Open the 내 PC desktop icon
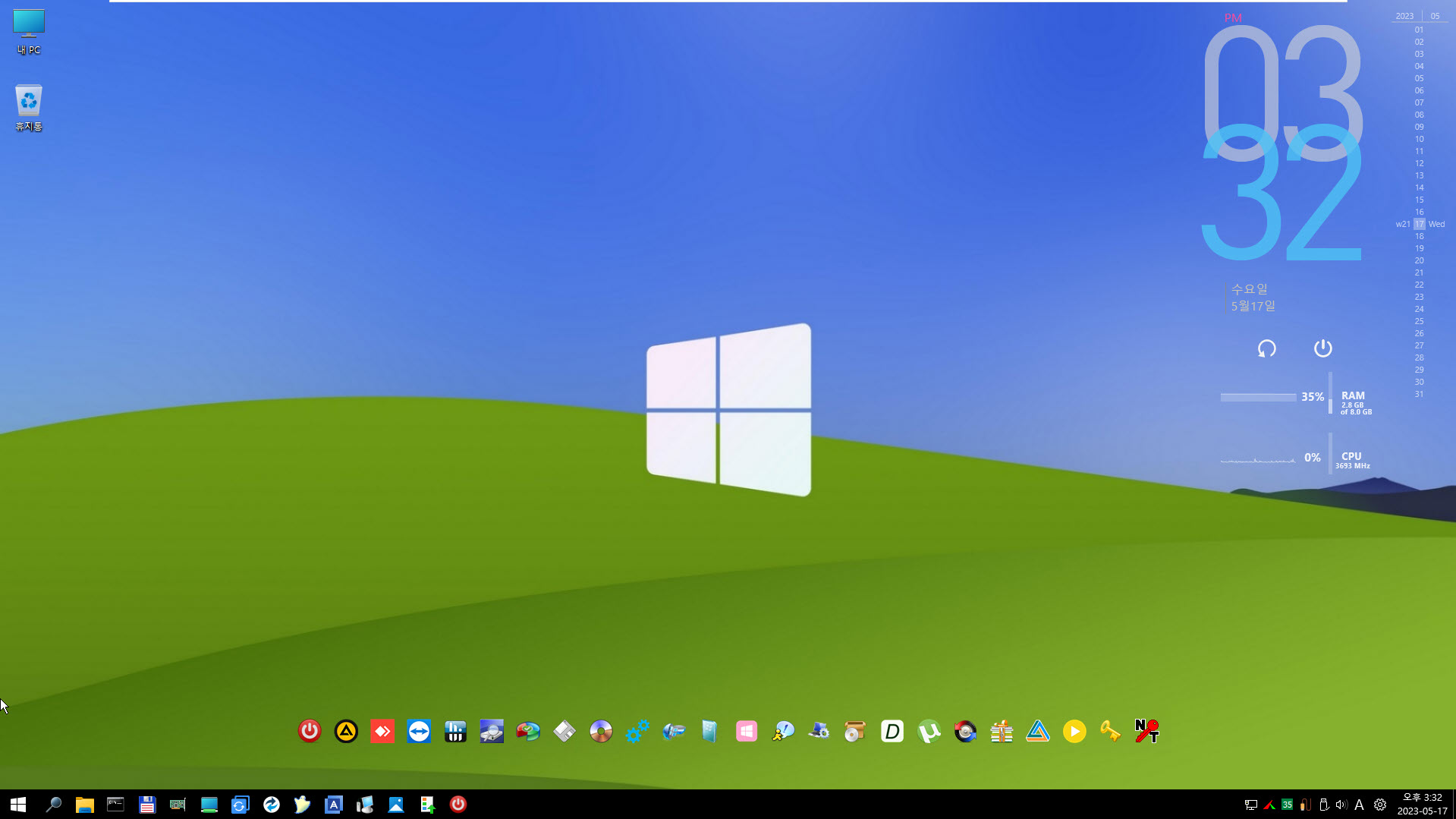Viewport: 1456px width, 819px height. pos(29,32)
